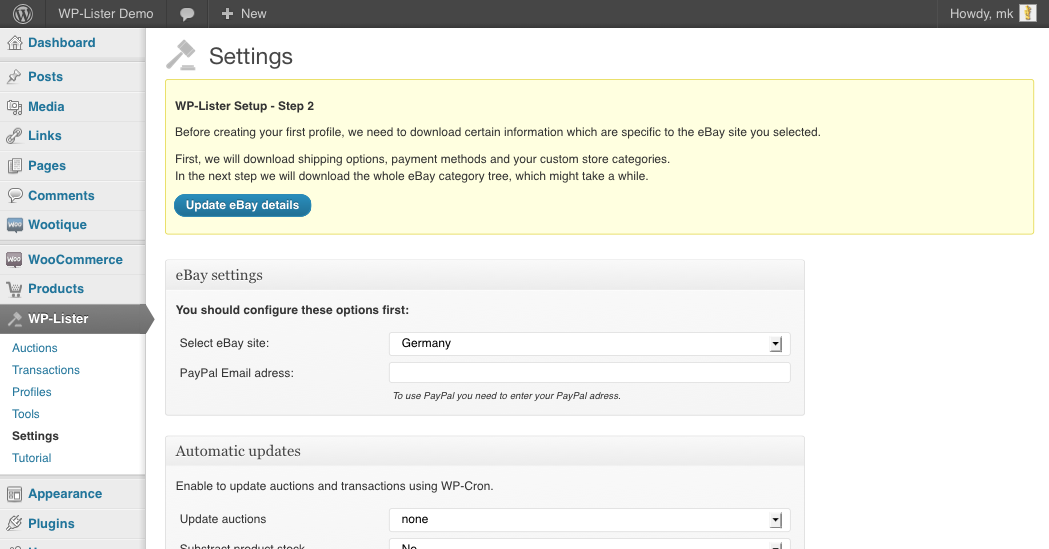Click the PayPal adress hint text
The height and width of the screenshot is (549, 1049).
[506, 396]
